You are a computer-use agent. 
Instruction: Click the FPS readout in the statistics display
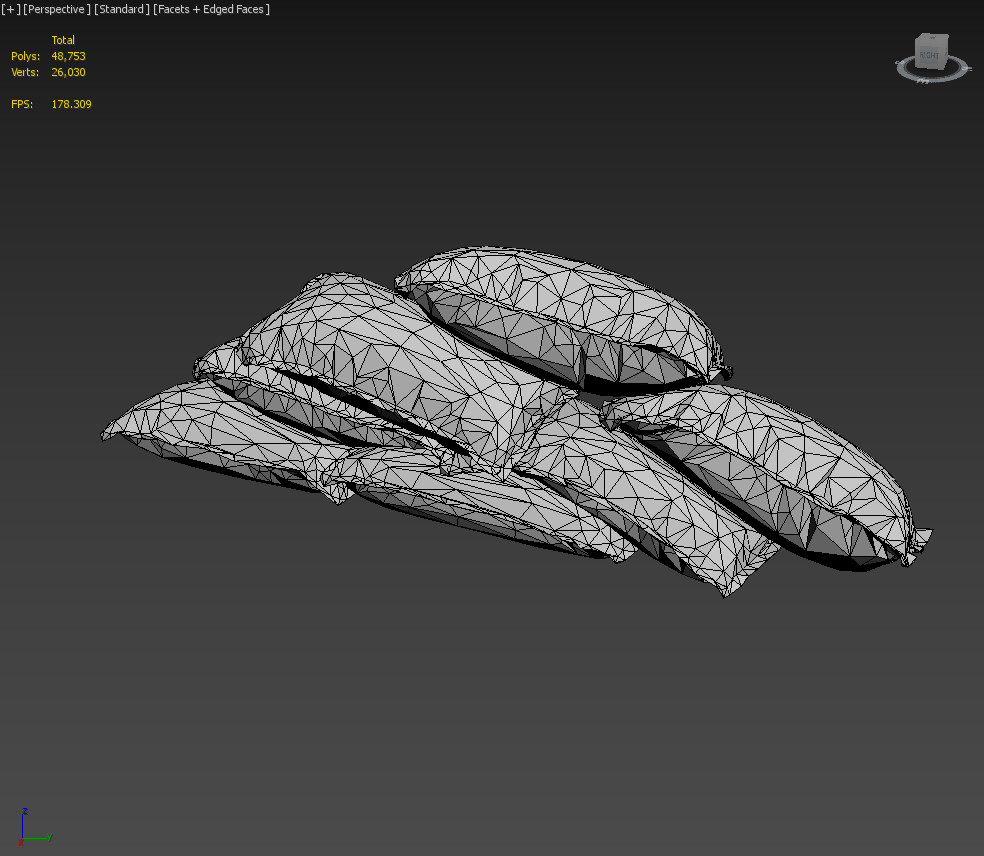[71, 103]
